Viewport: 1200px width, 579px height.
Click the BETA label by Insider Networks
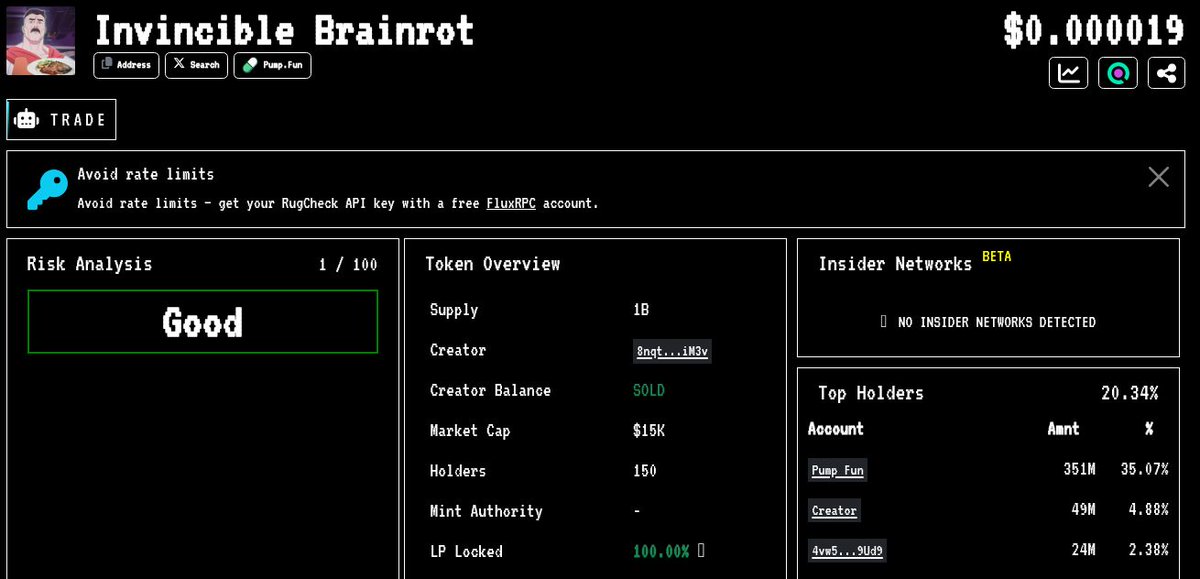point(996,256)
